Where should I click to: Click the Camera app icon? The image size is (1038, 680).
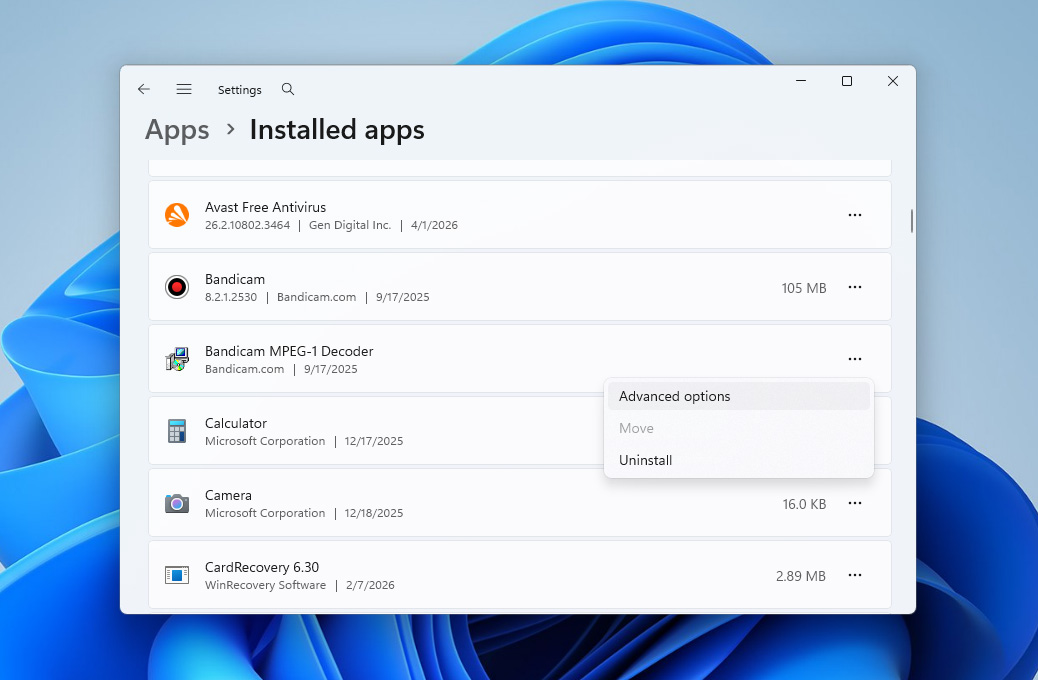tap(177, 503)
